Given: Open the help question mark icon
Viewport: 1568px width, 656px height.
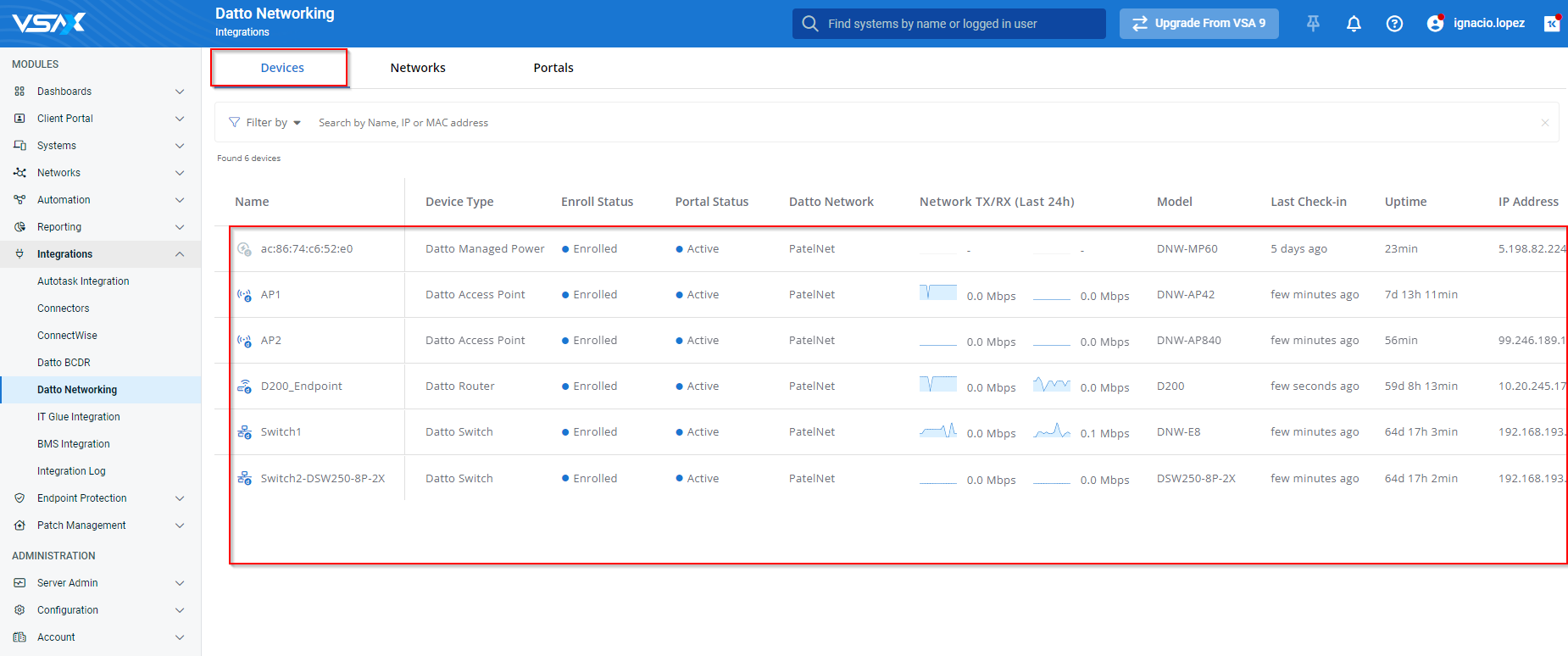Looking at the screenshot, I should click(1394, 24).
